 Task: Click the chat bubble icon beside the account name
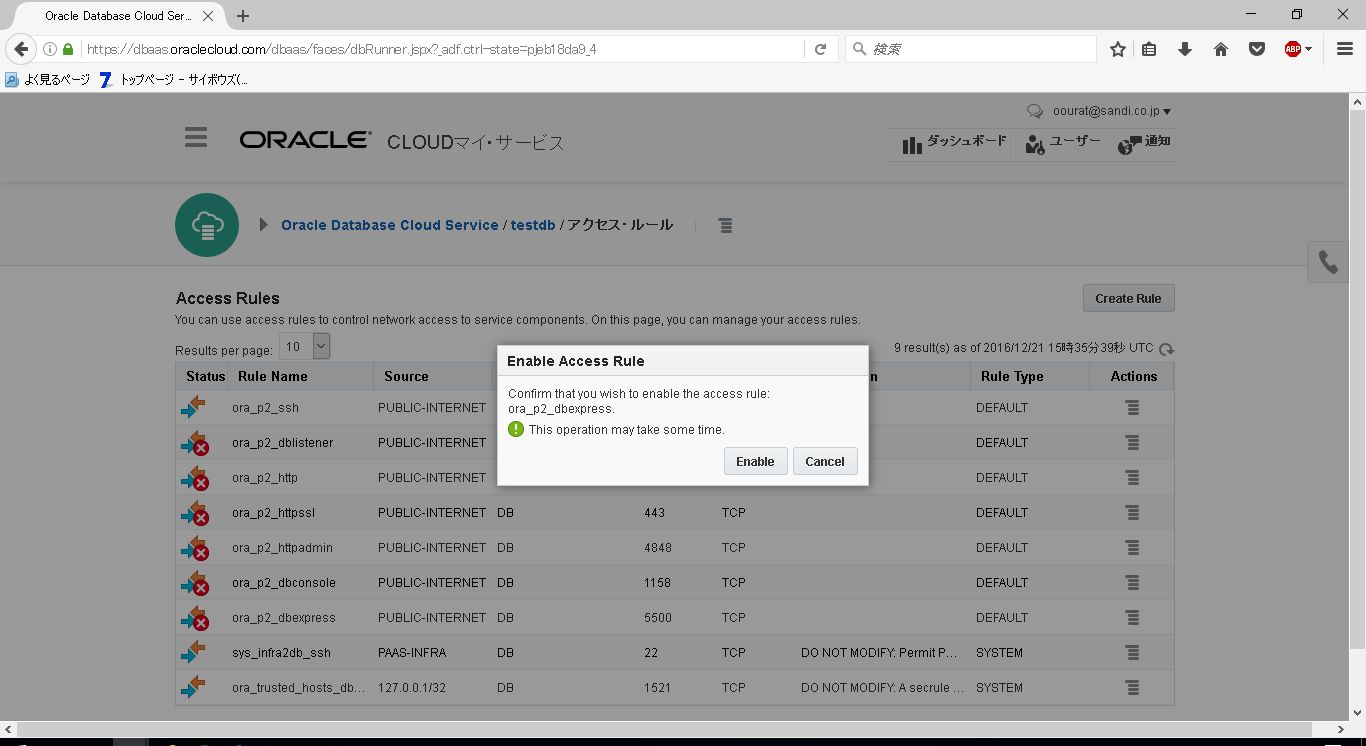[x=1035, y=111]
